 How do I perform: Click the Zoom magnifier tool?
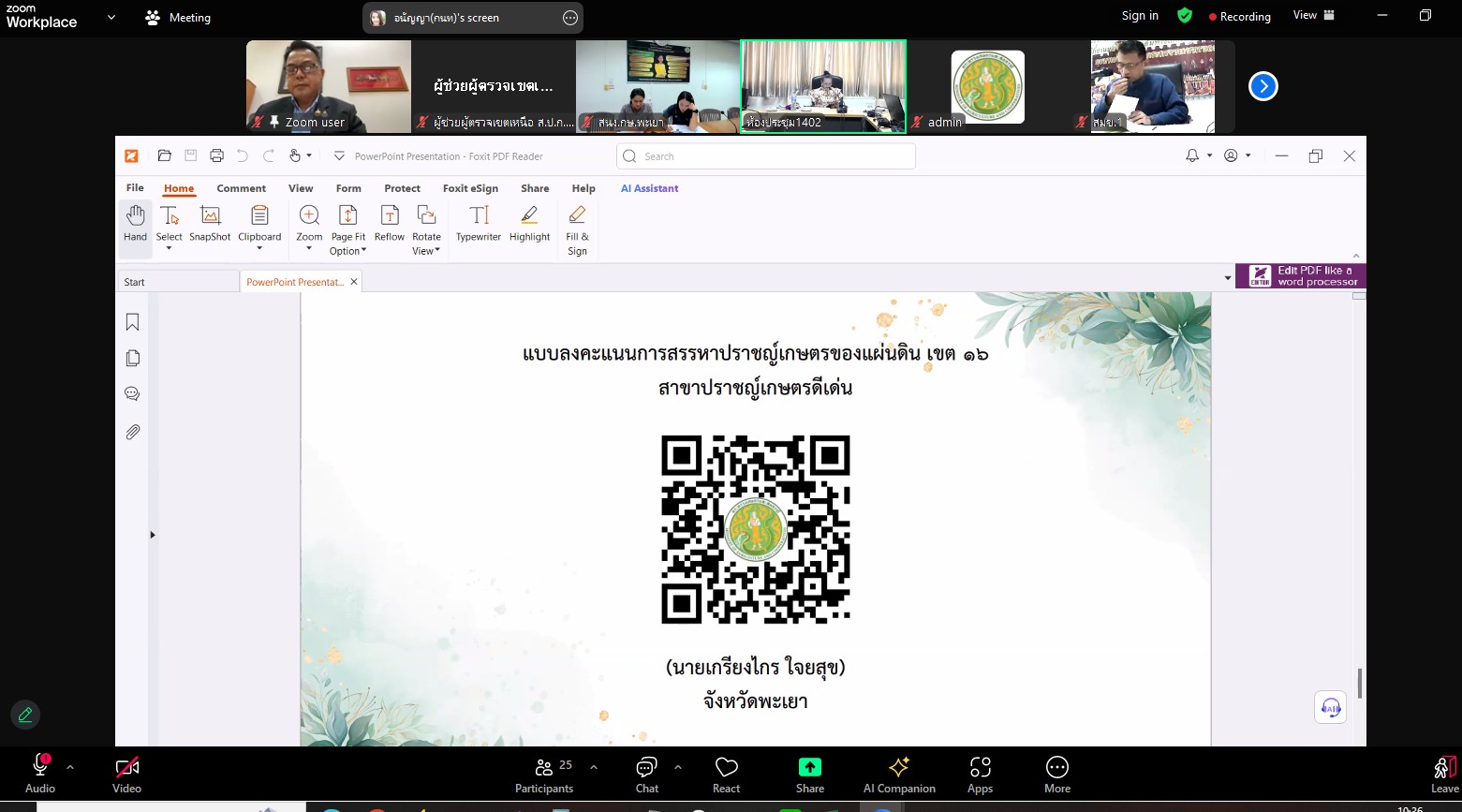(x=309, y=228)
